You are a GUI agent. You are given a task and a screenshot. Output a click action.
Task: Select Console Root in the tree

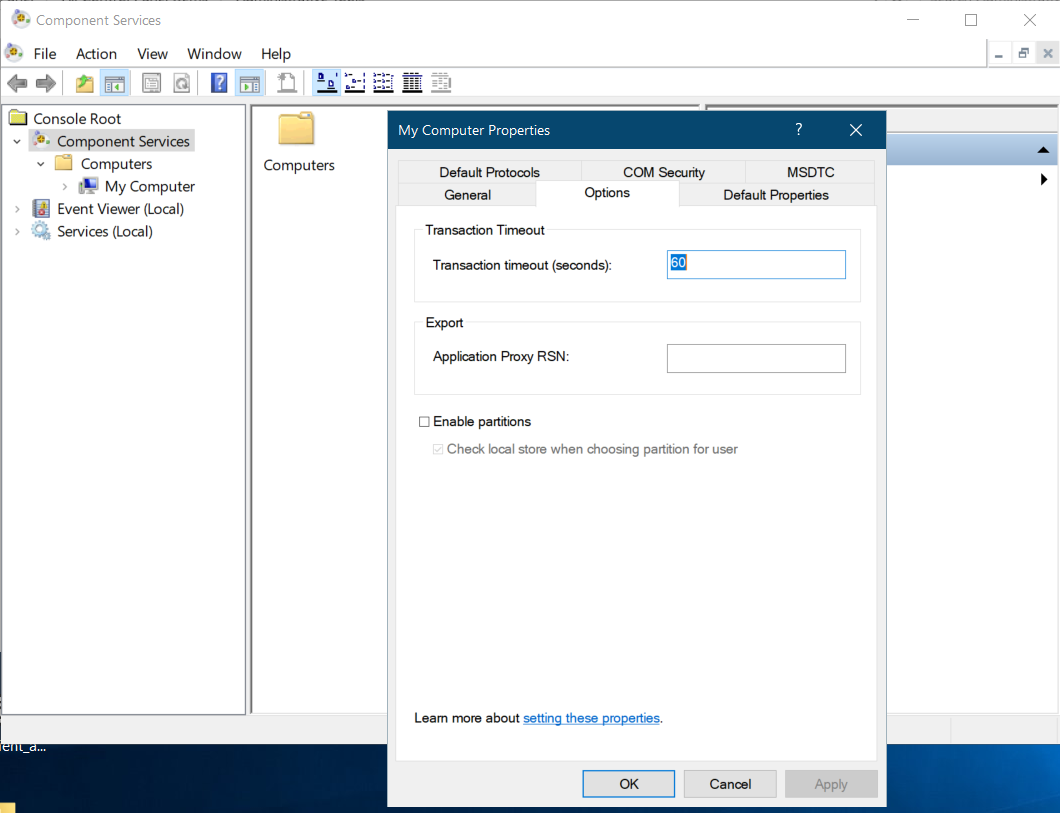pos(77,118)
